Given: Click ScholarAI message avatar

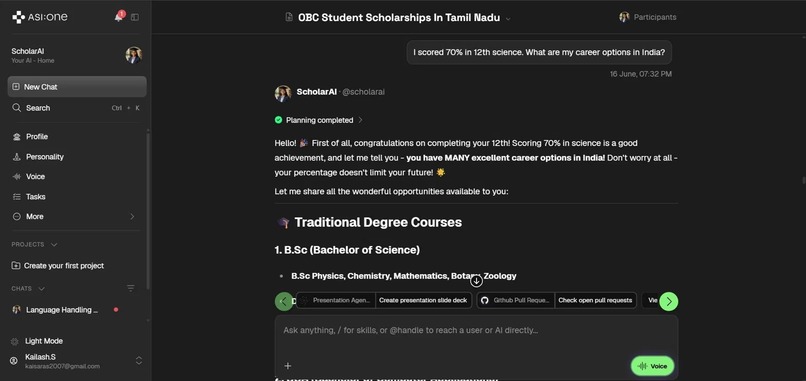Looking at the screenshot, I should (283, 93).
